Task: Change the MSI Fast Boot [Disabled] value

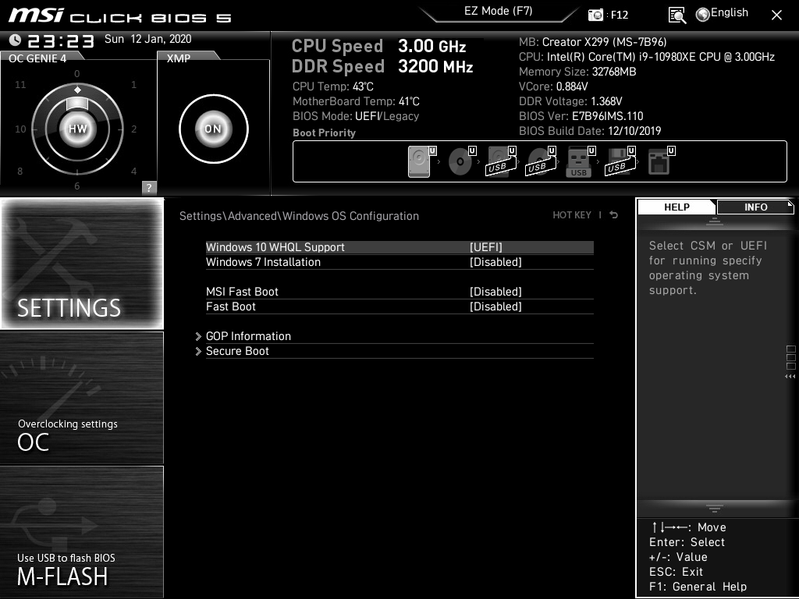Action: [x=495, y=292]
